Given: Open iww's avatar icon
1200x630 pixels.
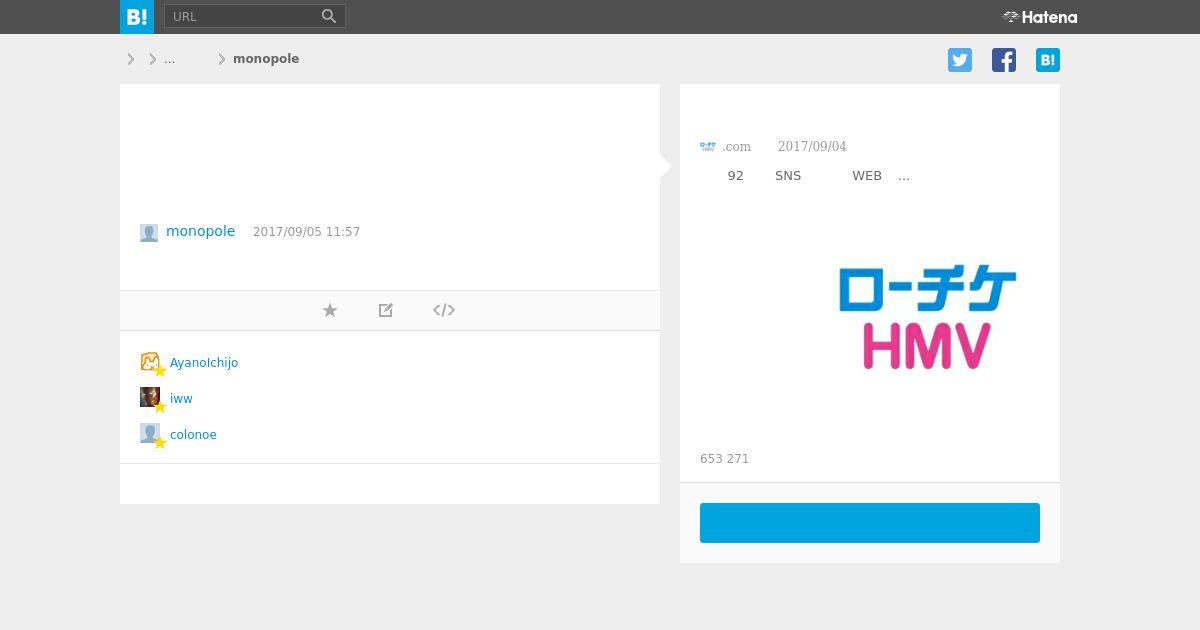Looking at the screenshot, I should [150, 397].
